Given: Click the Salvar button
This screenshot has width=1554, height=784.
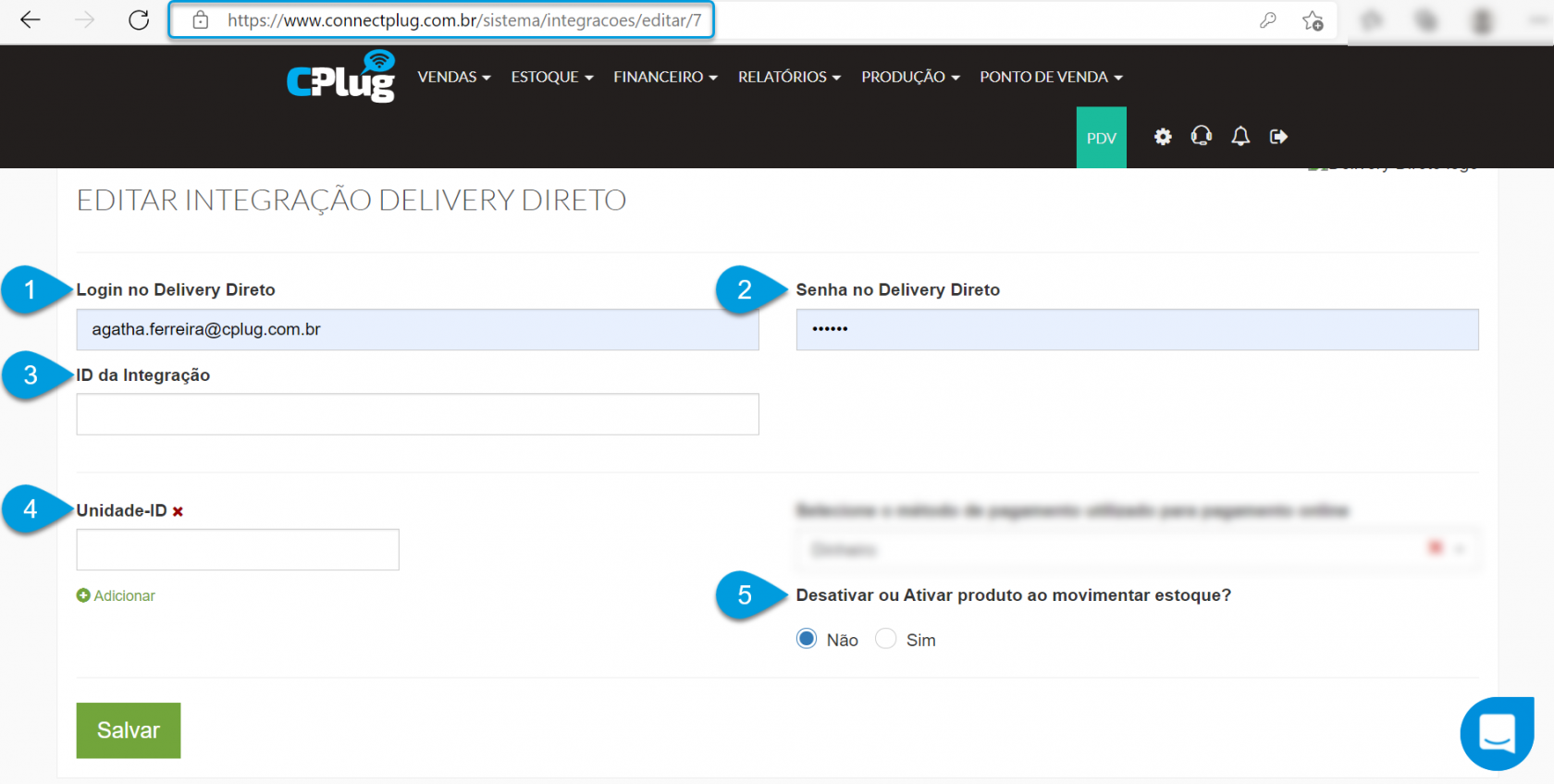Looking at the screenshot, I should point(129,730).
